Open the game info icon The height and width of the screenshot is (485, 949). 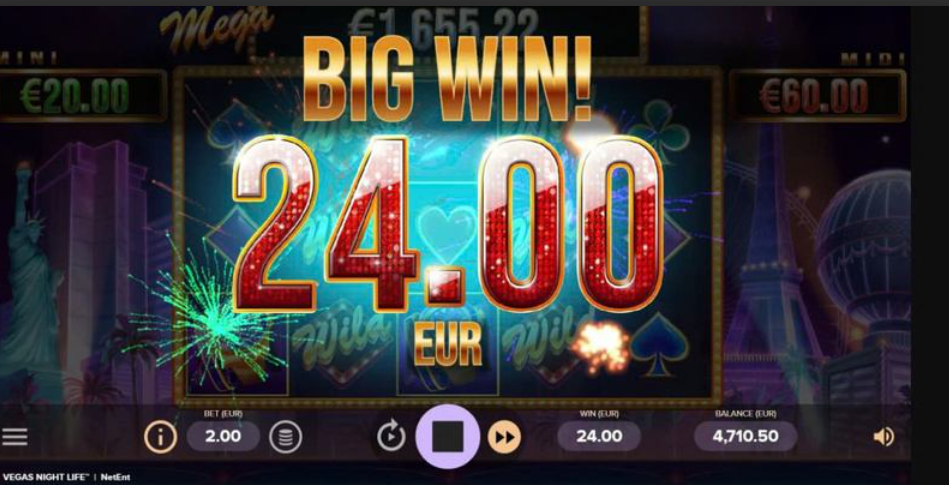[160, 437]
